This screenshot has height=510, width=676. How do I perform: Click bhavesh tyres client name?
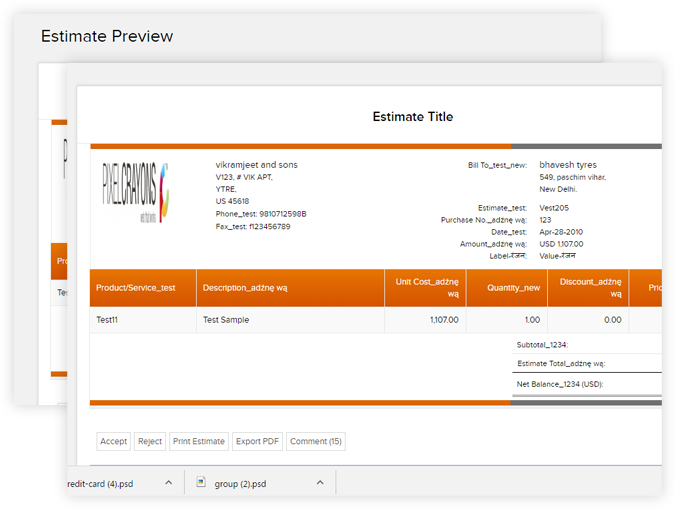pos(568,165)
